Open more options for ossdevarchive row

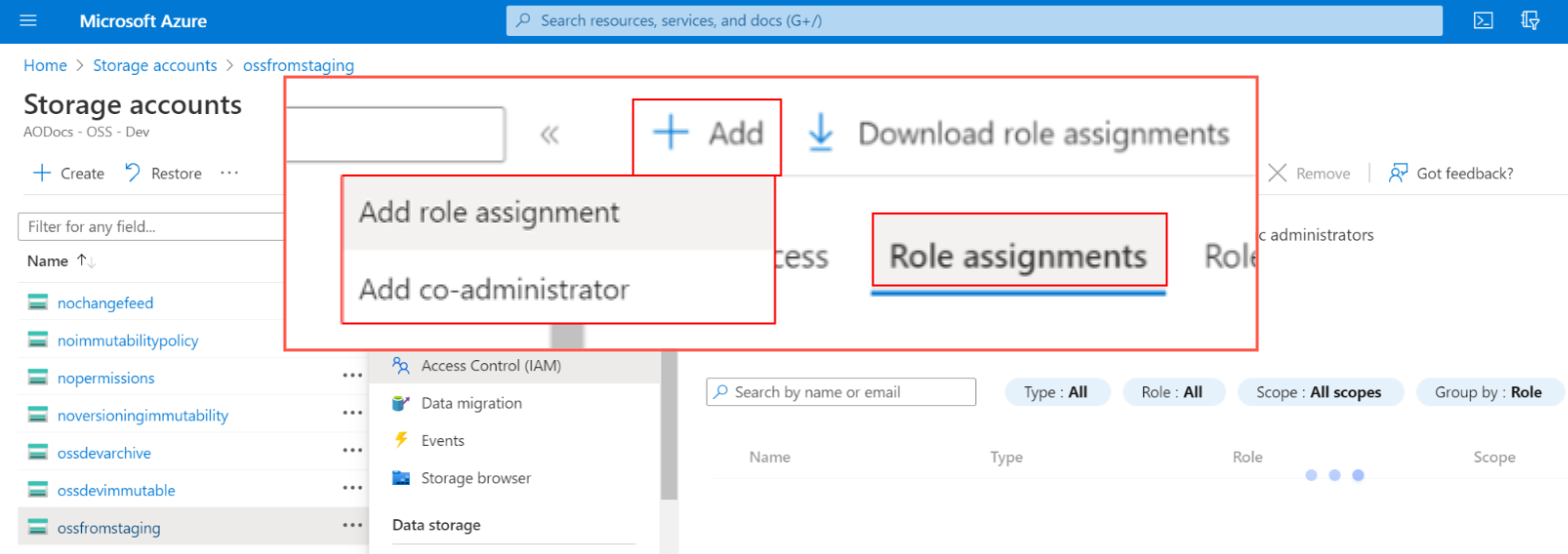point(352,451)
